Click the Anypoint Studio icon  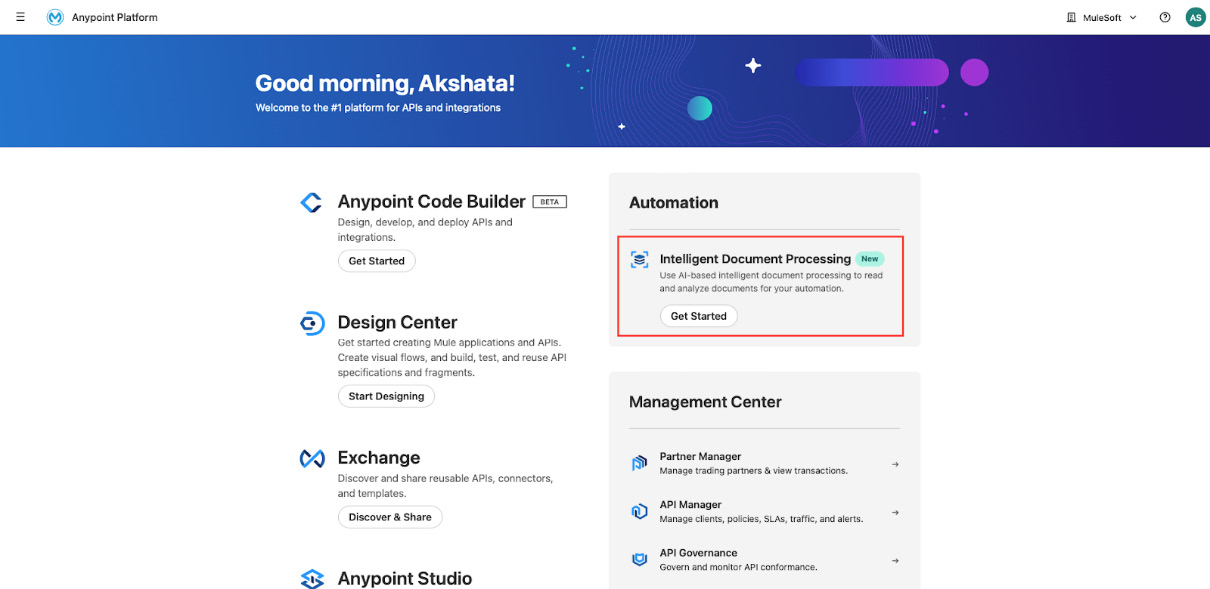[x=312, y=579]
